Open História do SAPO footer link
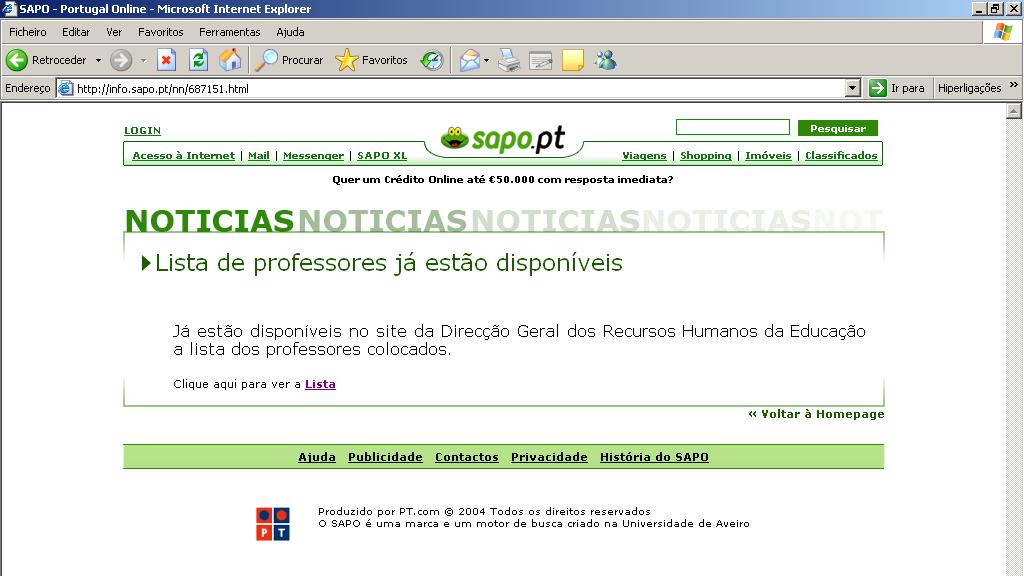This screenshot has width=1024, height=576. (654, 457)
